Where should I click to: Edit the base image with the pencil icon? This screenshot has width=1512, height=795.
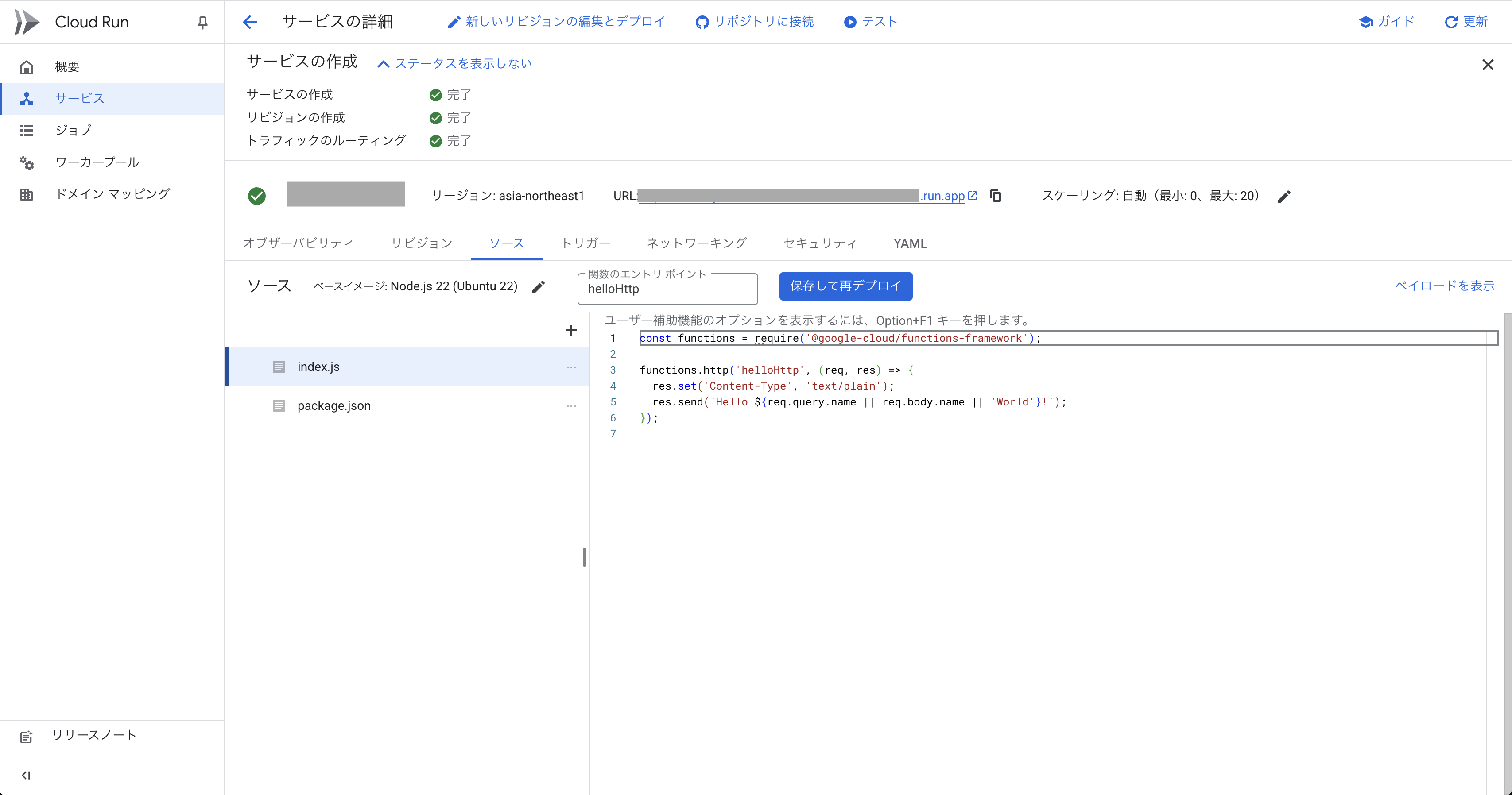coord(538,286)
